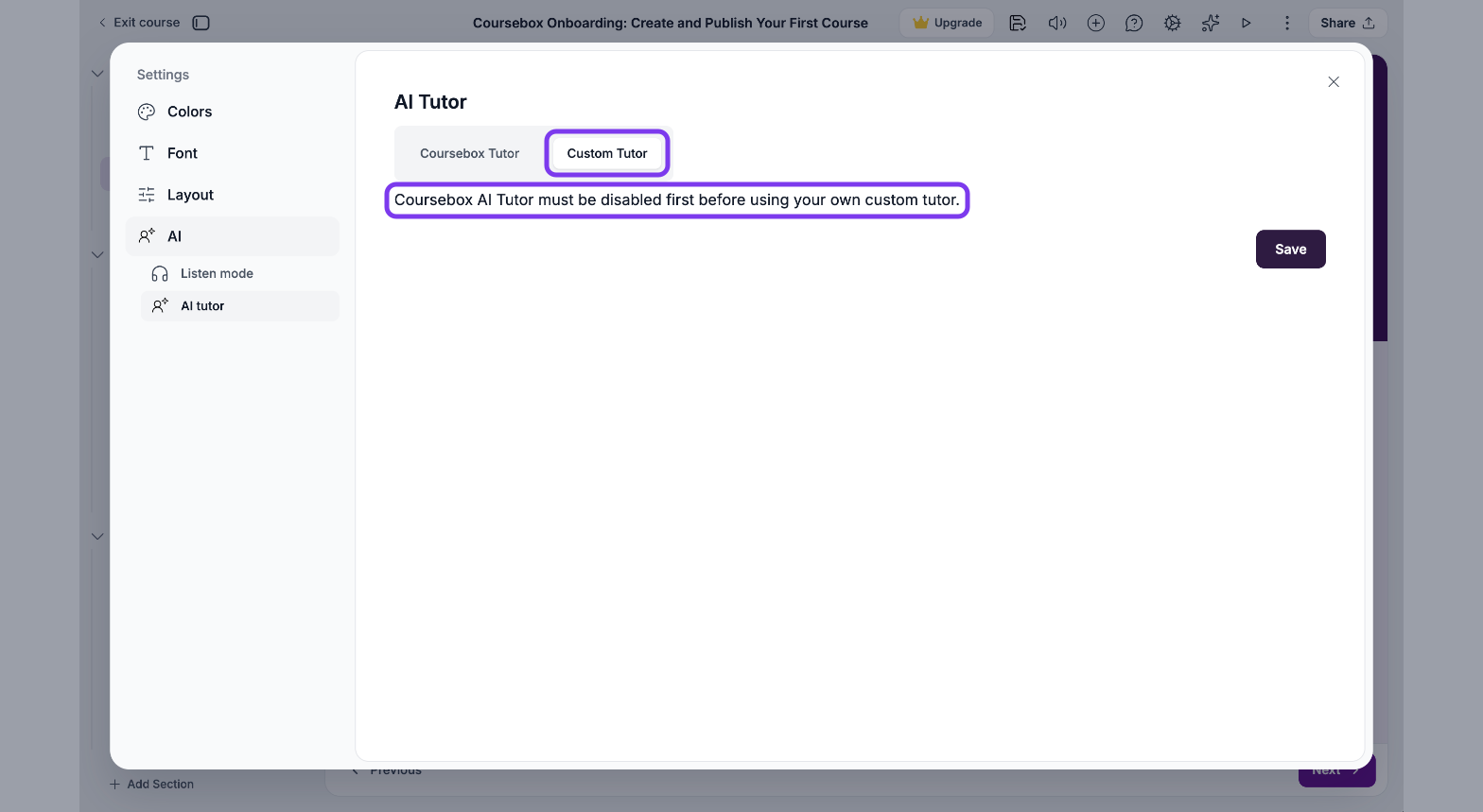The image size is (1483, 812).
Task: Click Exit course link
Action: click(x=139, y=23)
